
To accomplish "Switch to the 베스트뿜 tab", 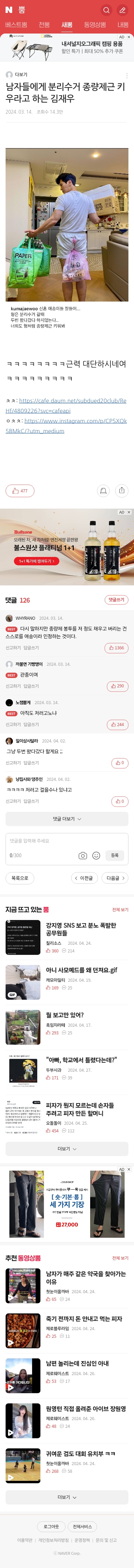I will pyautogui.click(x=16, y=24).
